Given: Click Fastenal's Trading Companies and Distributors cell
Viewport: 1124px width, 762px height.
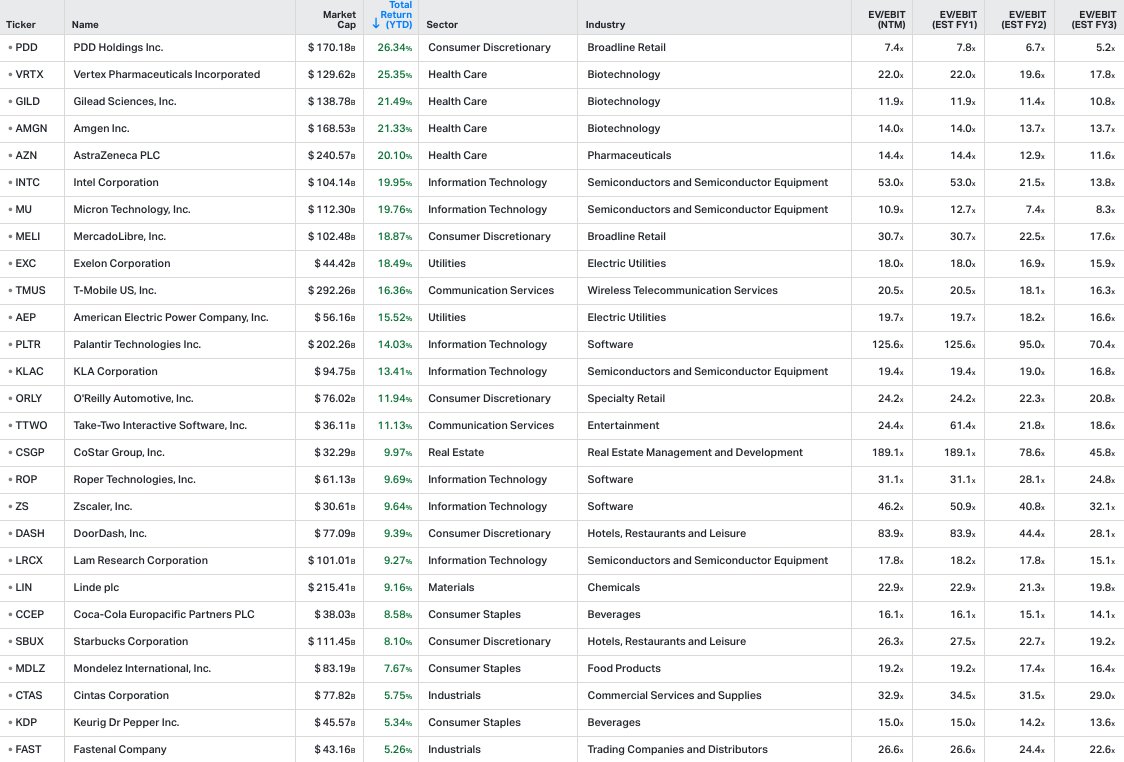Looking at the screenshot, I should [x=677, y=750].
